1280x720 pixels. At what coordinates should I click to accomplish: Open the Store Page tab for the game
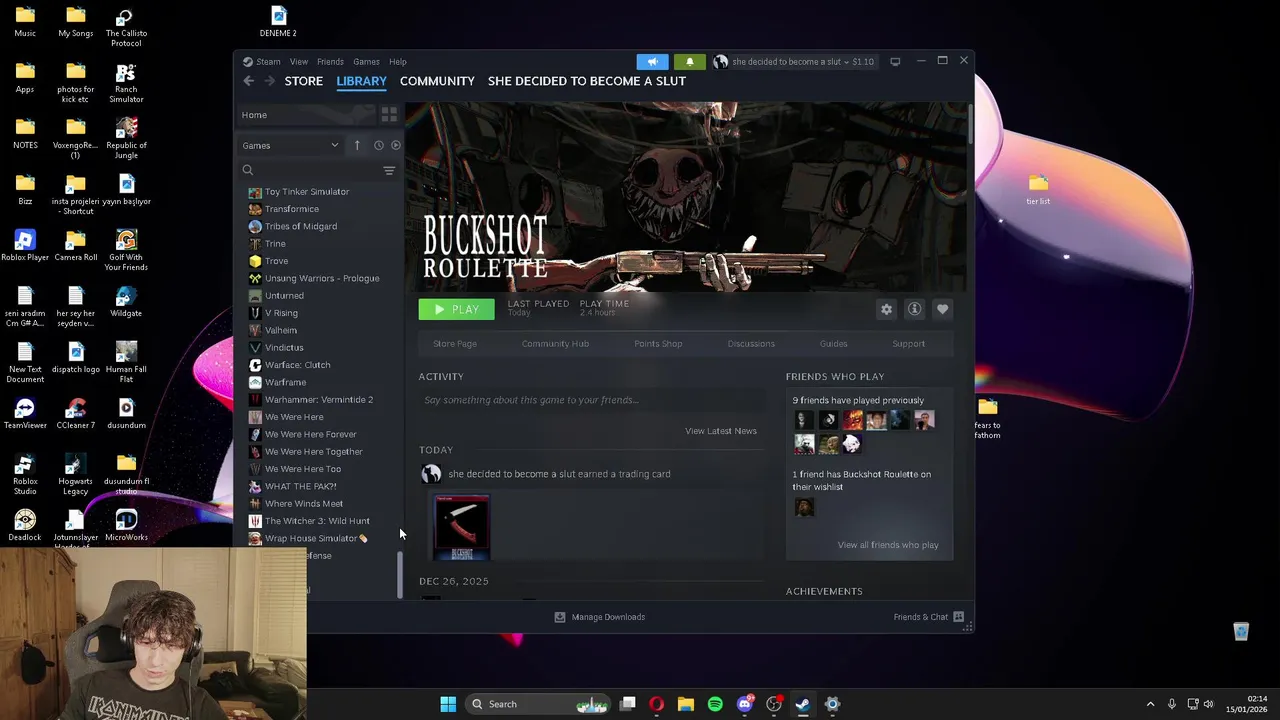455,344
